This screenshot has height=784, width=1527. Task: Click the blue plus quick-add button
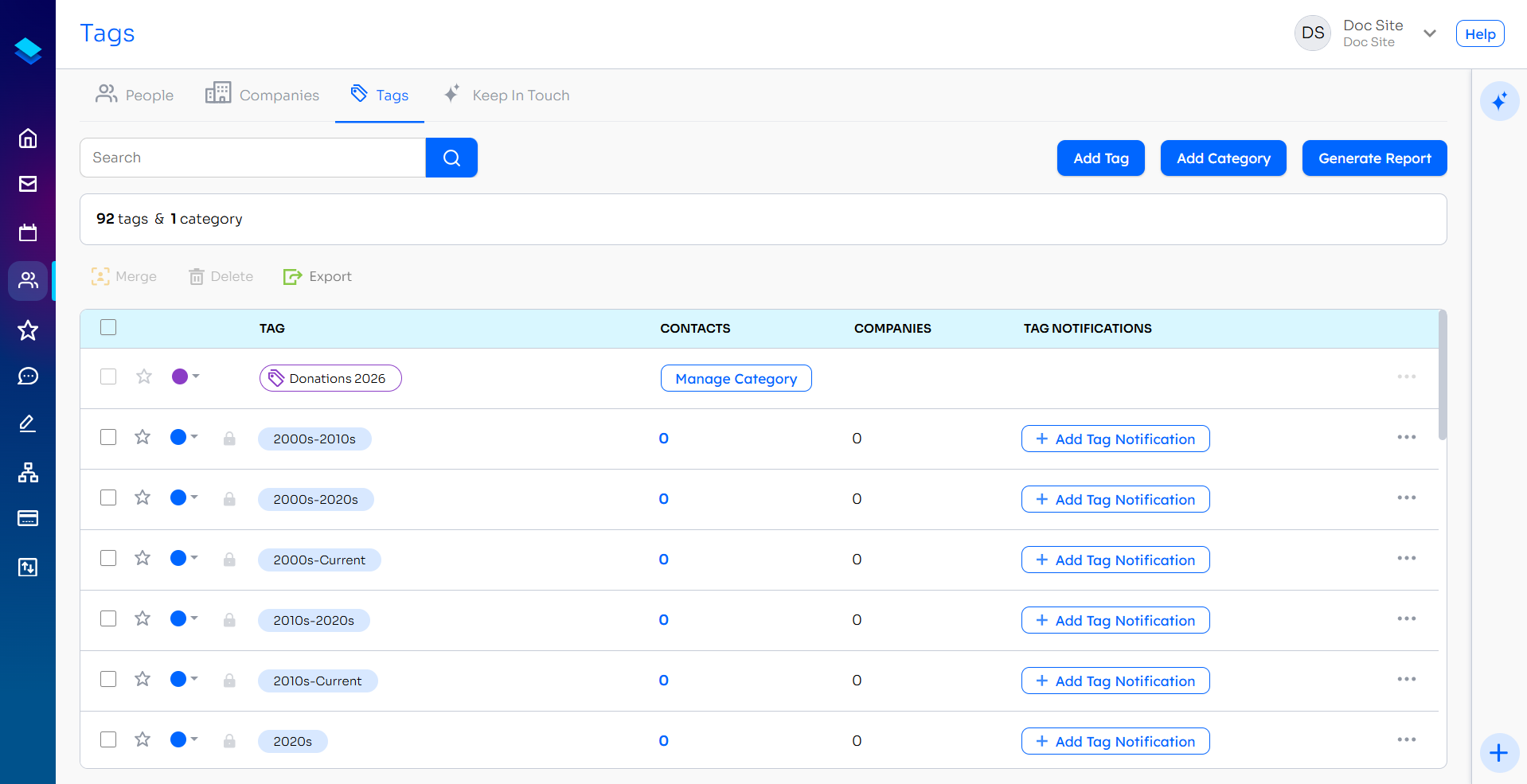tap(1499, 753)
